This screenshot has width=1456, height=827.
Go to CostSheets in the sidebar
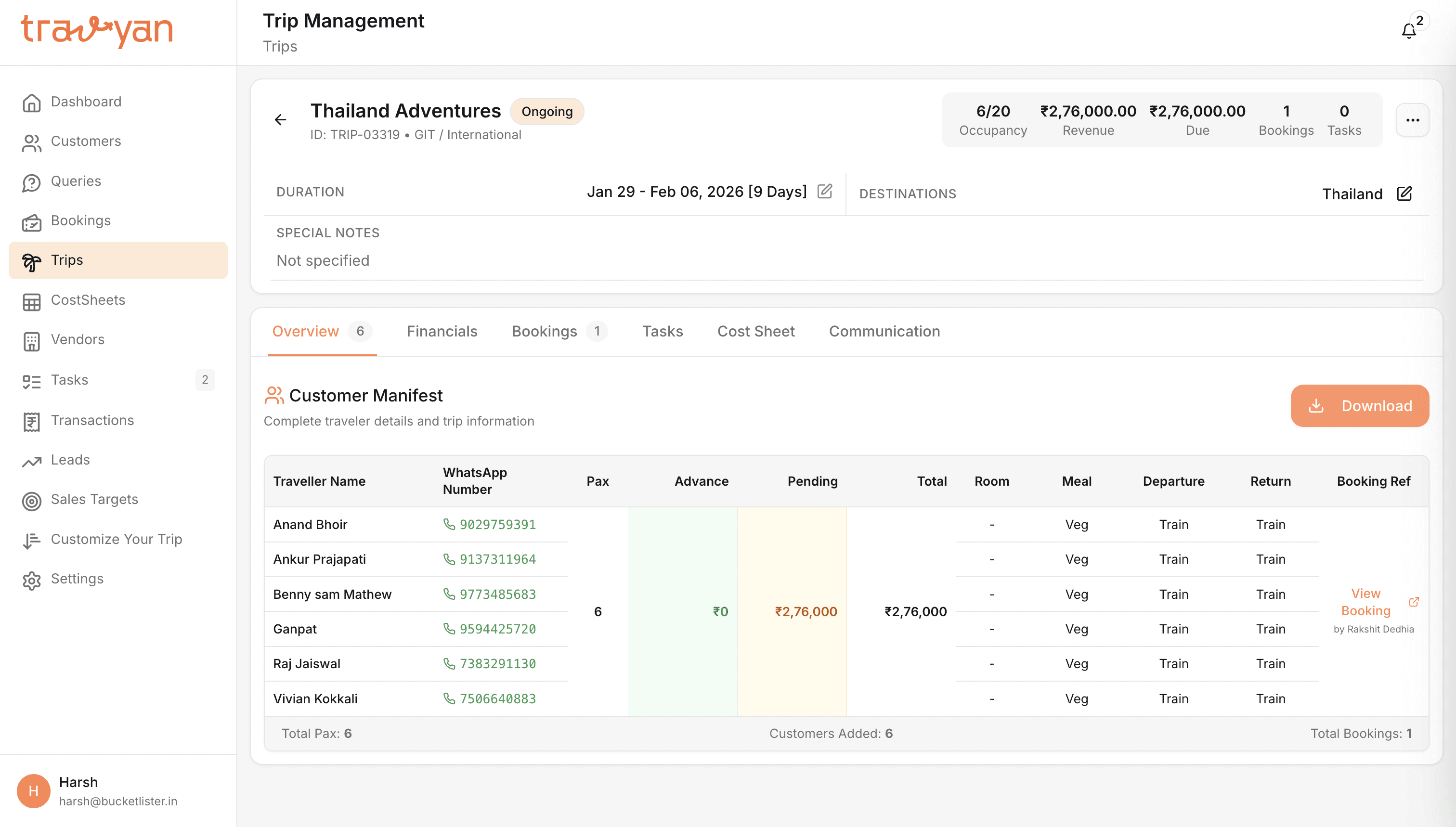(88, 300)
